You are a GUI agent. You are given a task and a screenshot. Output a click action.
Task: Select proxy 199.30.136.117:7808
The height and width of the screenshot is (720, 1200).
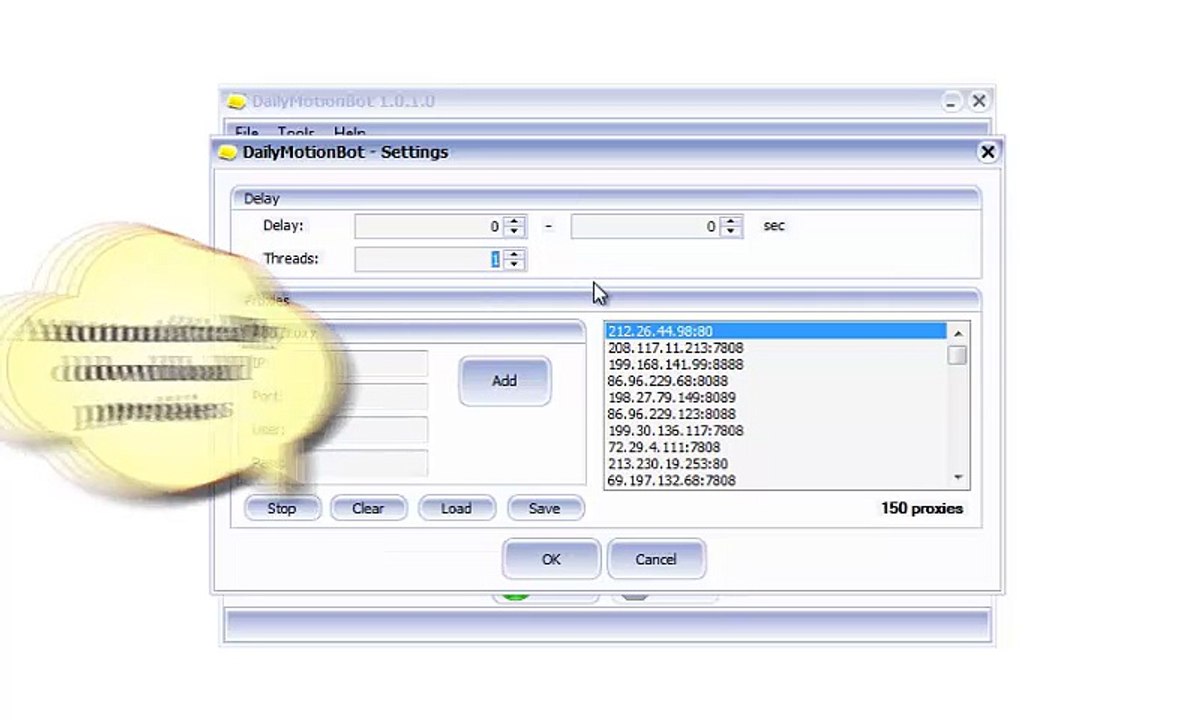(776, 431)
